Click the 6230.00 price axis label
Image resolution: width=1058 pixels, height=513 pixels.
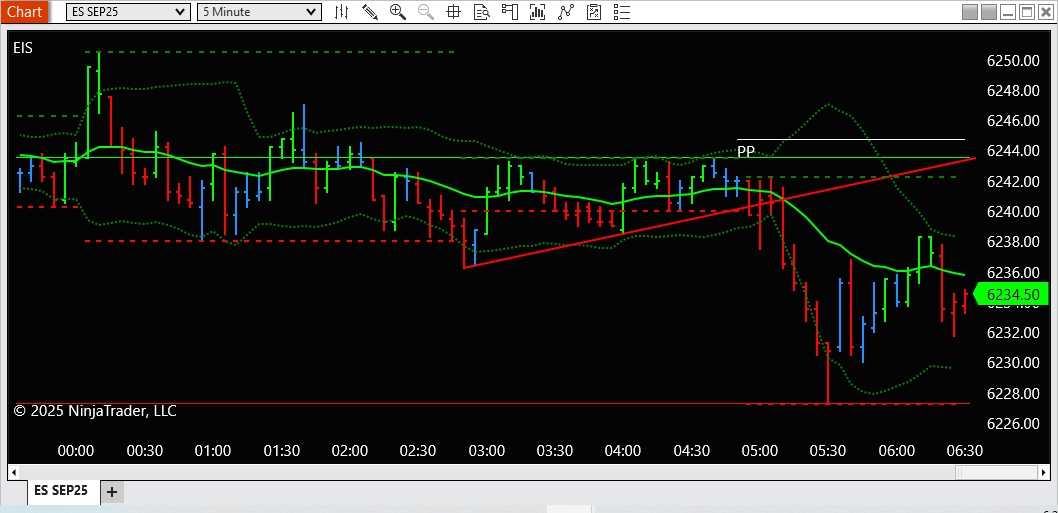pyautogui.click(x=1013, y=363)
